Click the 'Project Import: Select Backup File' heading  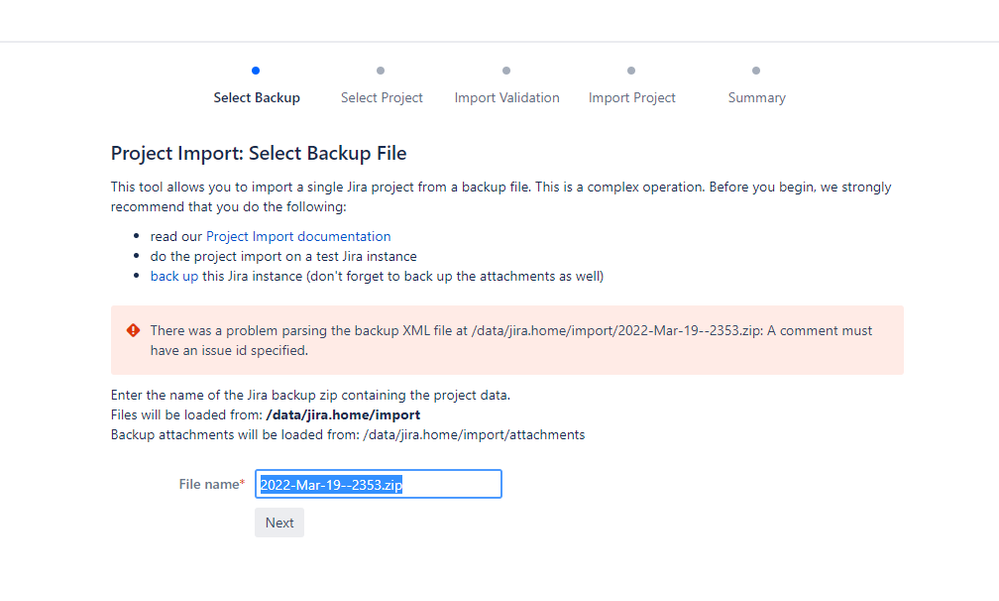(x=259, y=154)
